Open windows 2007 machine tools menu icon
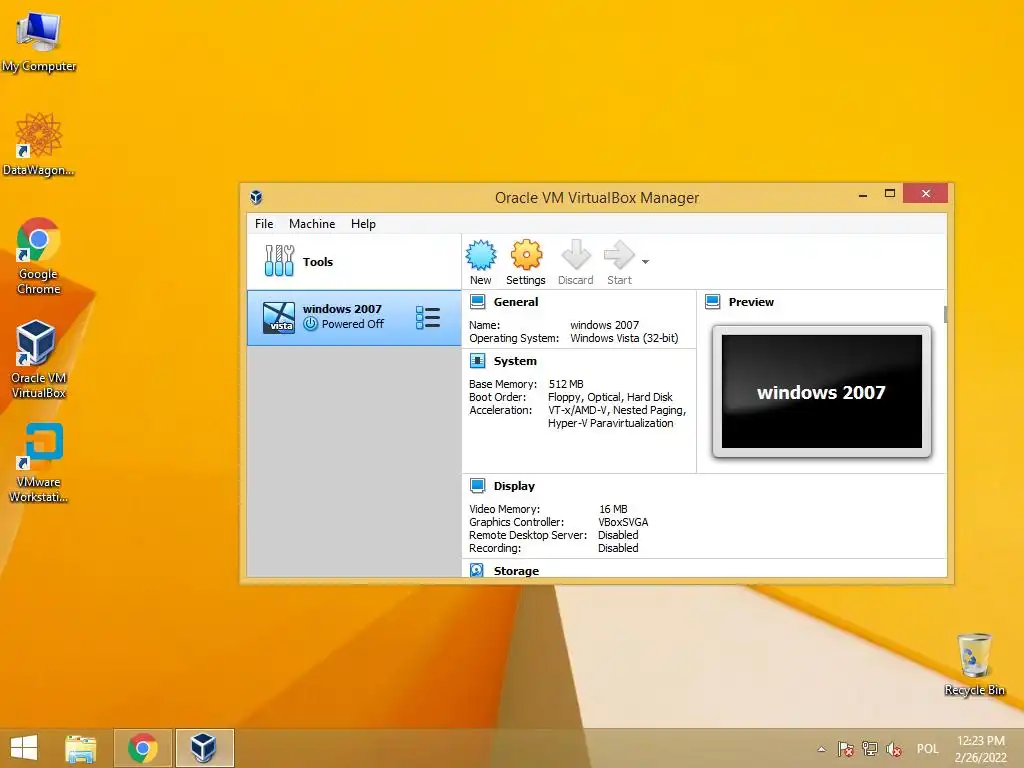The width and height of the screenshot is (1024, 768). click(x=428, y=318)
